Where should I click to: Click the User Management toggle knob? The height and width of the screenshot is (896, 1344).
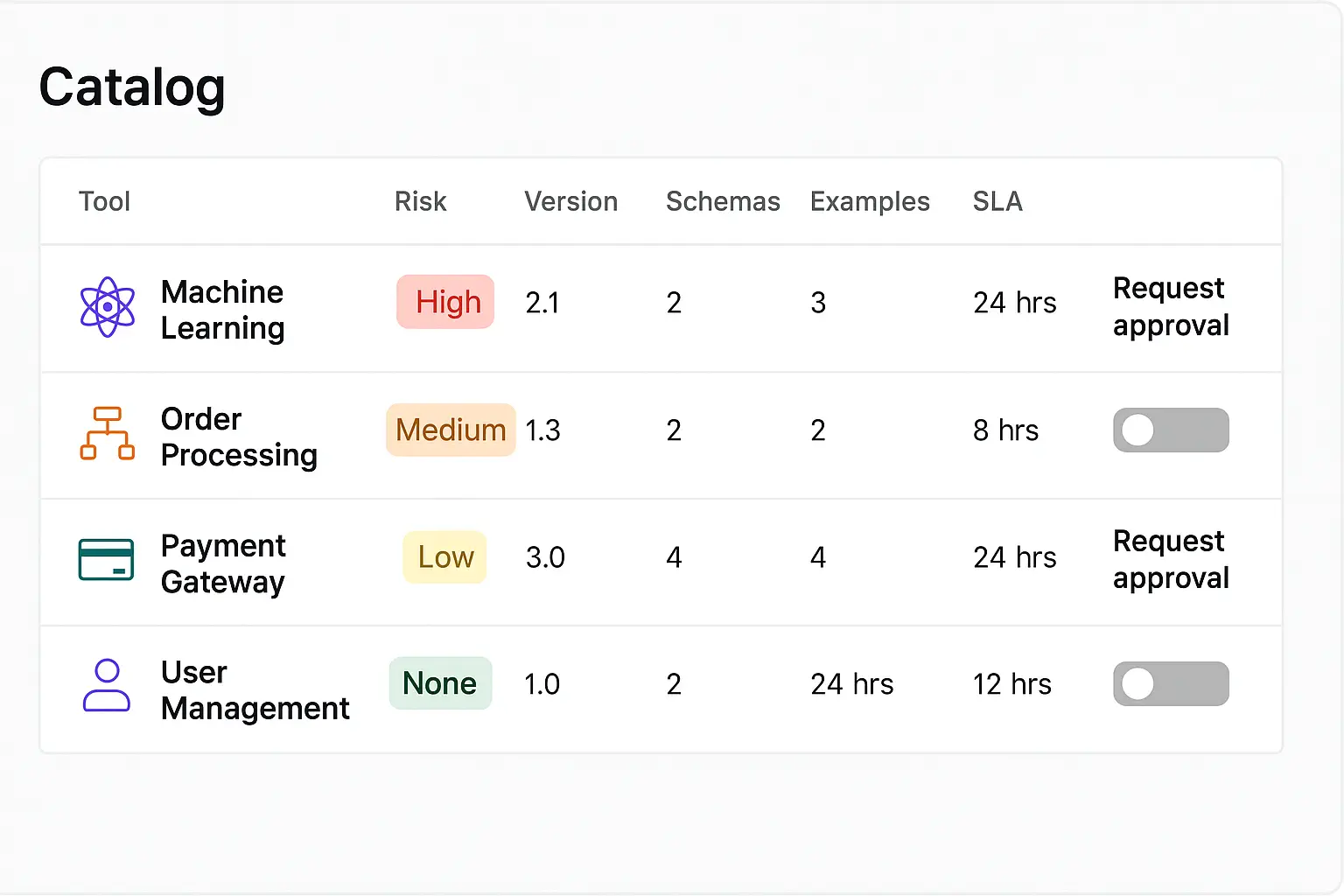(1138, 683)
